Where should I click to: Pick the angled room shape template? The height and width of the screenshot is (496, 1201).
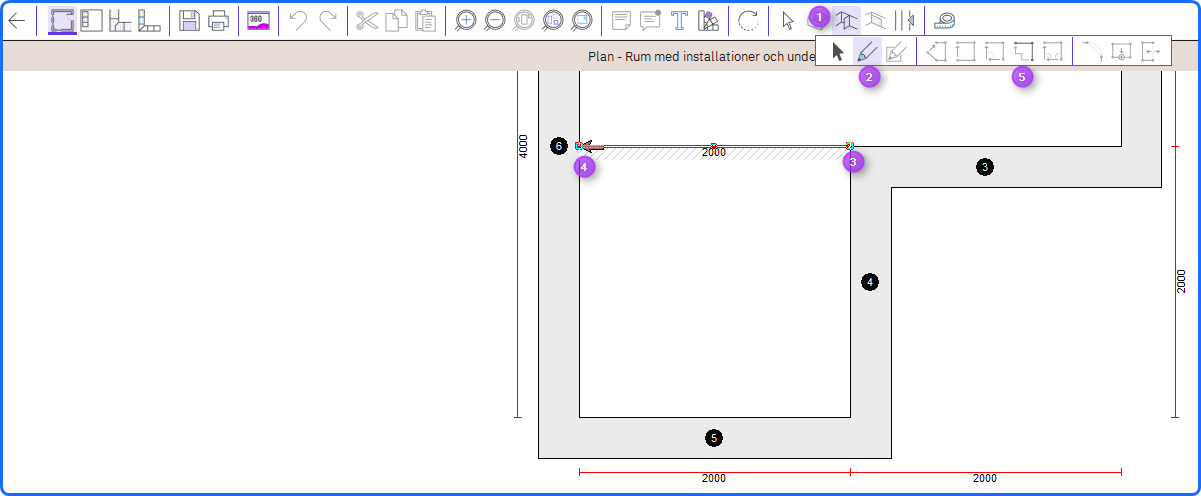click(x=936, y=52)
